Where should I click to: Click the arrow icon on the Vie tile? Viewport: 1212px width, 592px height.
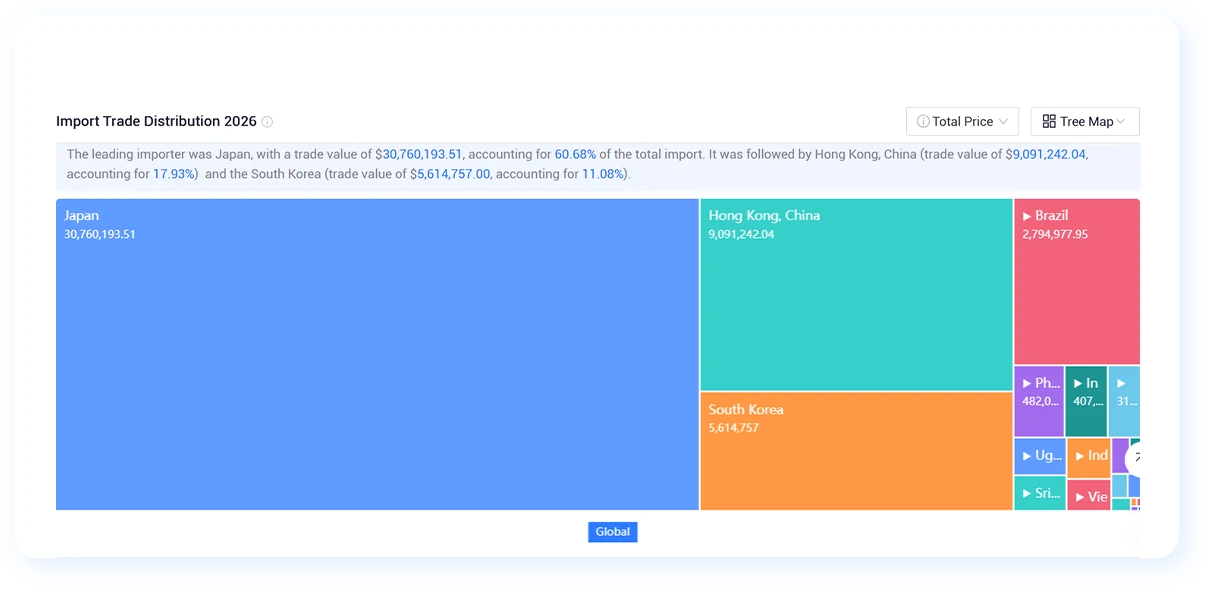(x=1080, y=497)
